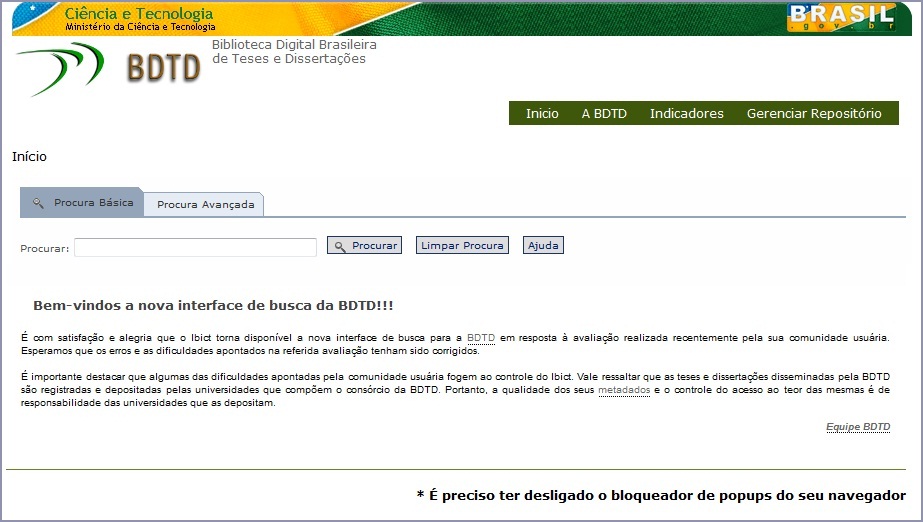This screenshot has height=522, width=923.
Task: Open the Indicadores menu item
Action: [x=686, y=114]
